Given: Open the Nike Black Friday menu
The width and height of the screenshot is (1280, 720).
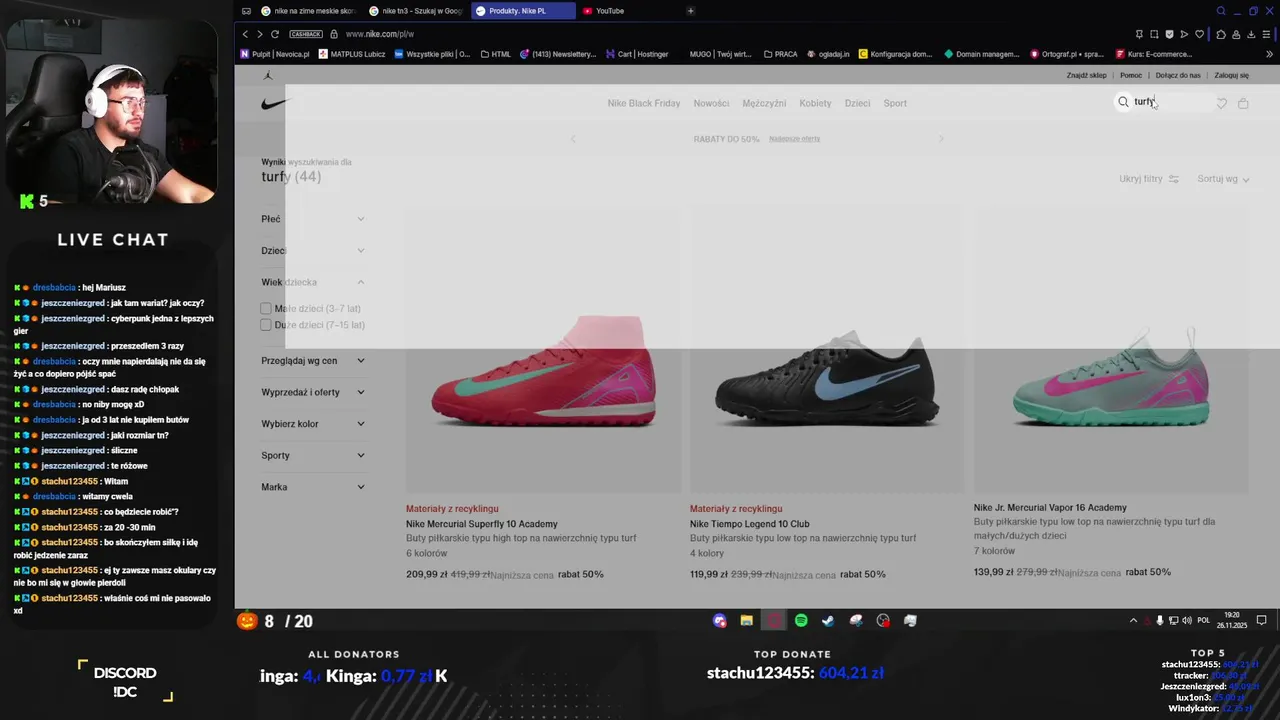Looking at the screenshot, I should [x=644, y=103].
